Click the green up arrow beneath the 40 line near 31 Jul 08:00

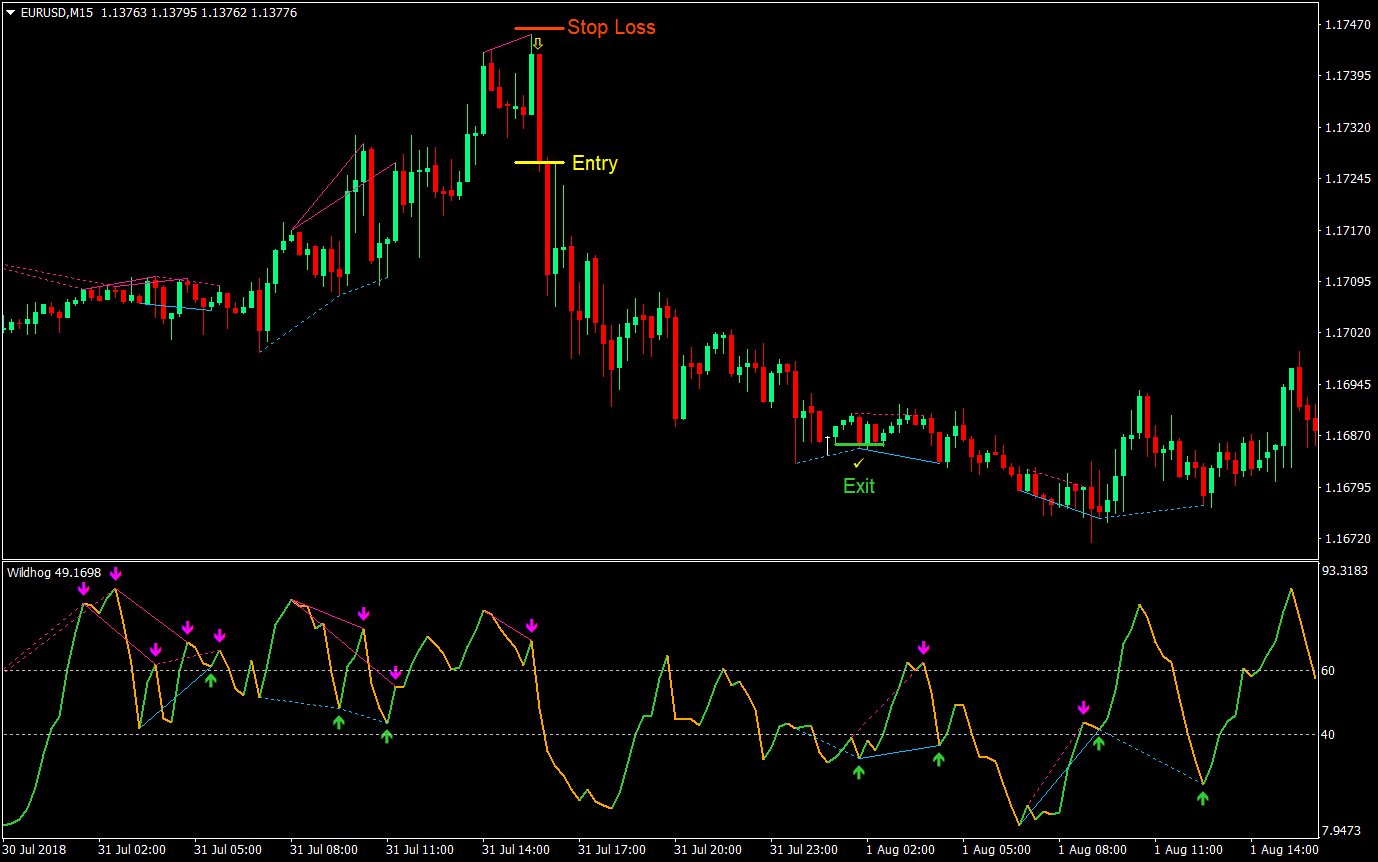[338, 720]
